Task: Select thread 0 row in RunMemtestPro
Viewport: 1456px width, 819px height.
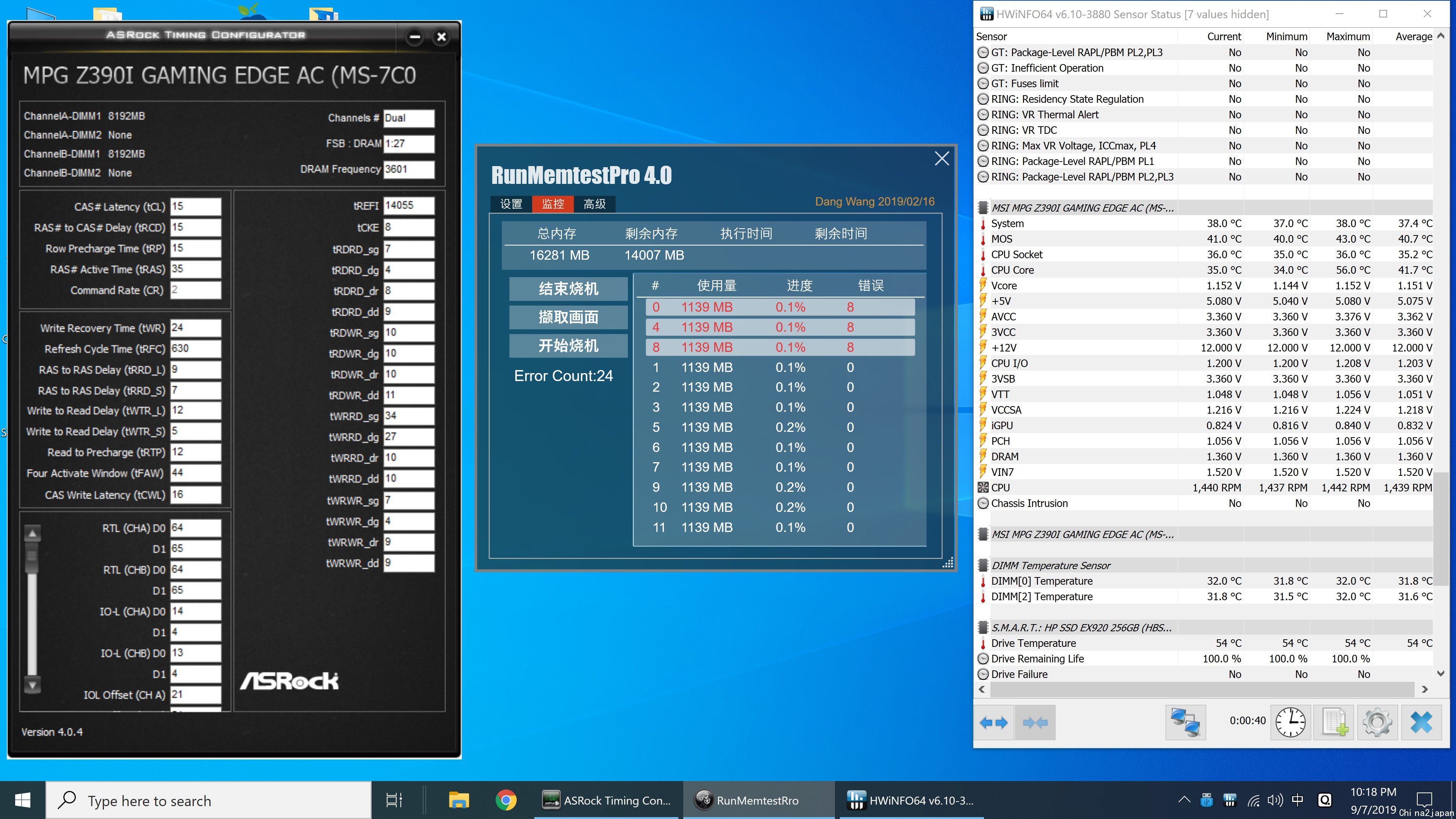Action: (x=780, y=307)
